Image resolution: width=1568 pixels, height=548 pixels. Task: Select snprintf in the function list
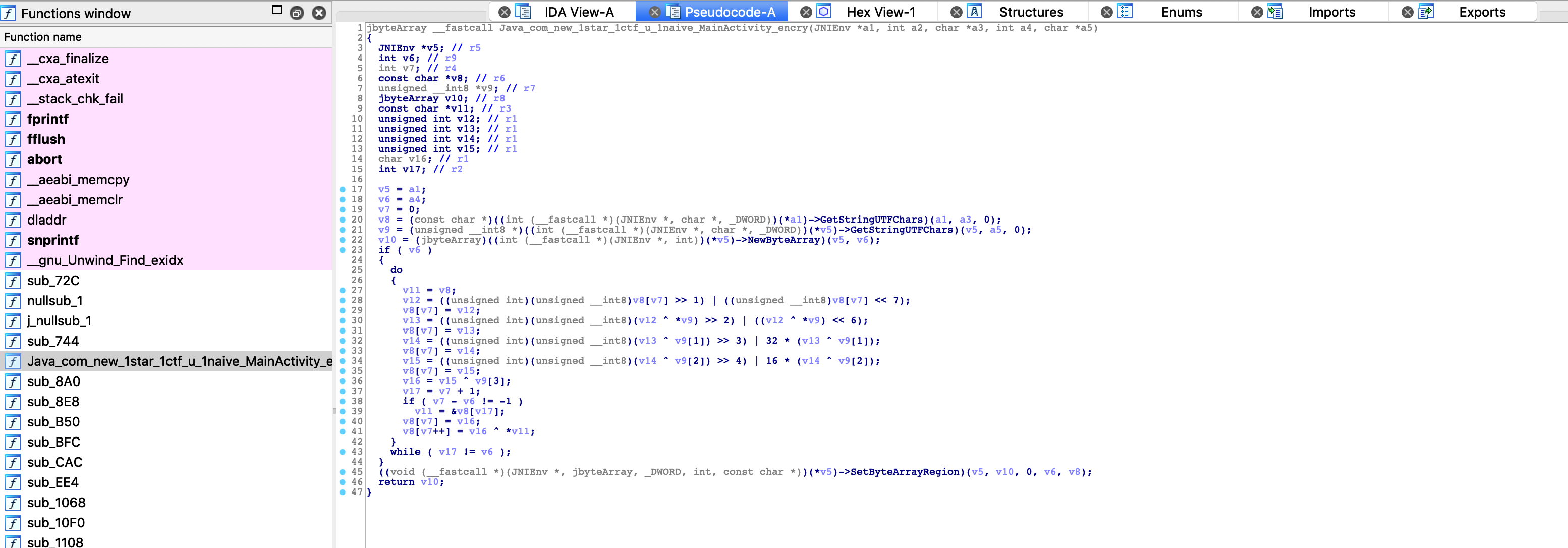tap(165, 241)
